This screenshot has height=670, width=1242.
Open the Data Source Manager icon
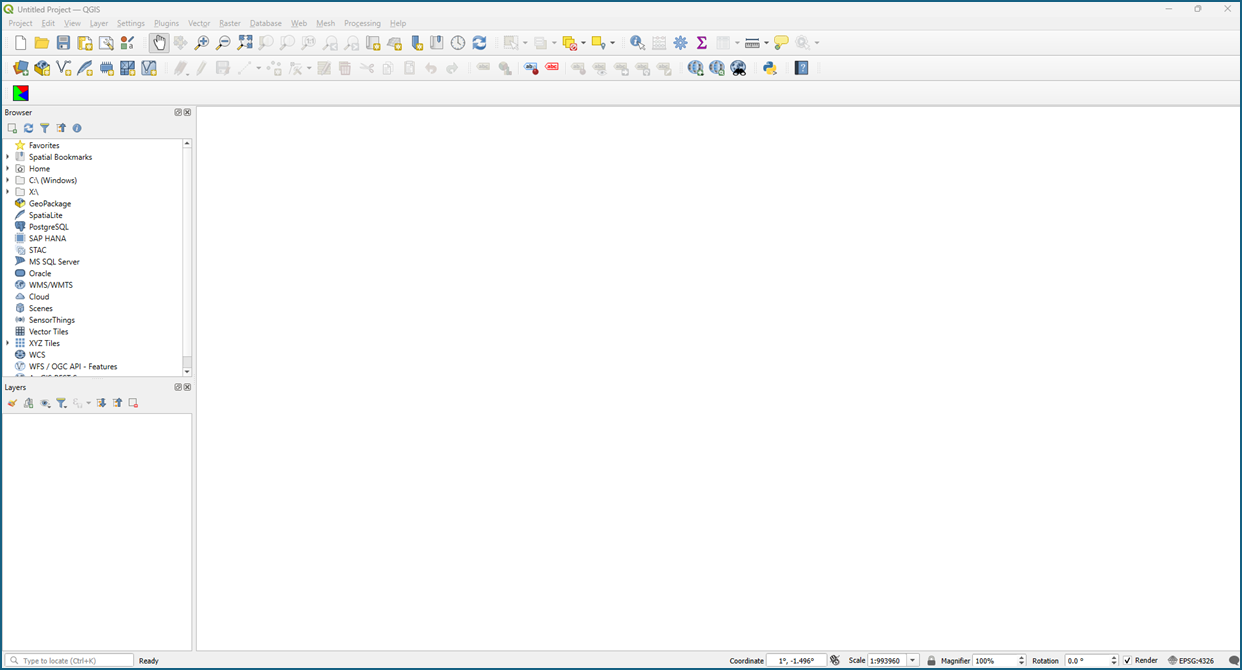click(20, 68)
